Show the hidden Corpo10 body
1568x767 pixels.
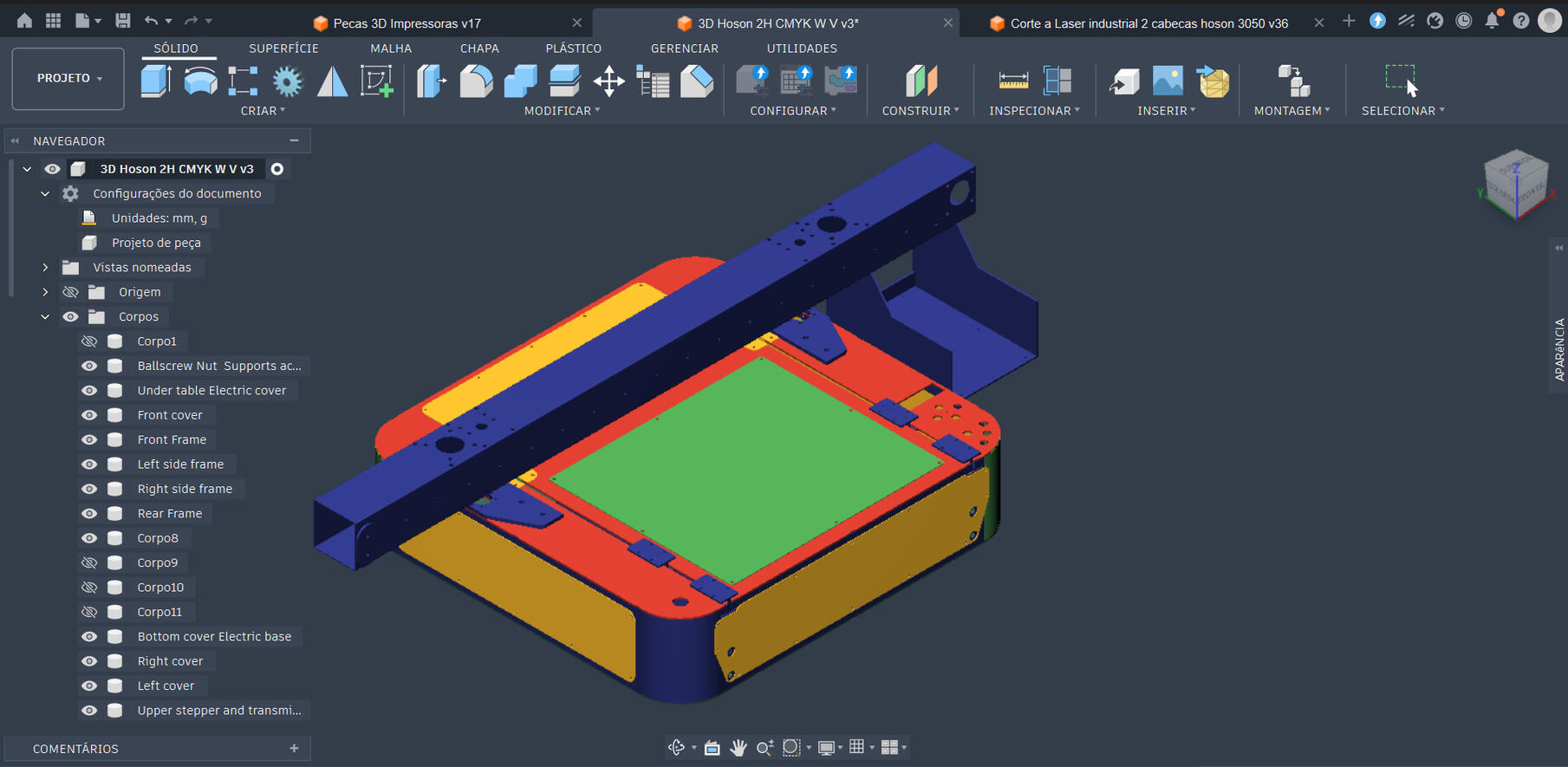(x=89, y=588)
